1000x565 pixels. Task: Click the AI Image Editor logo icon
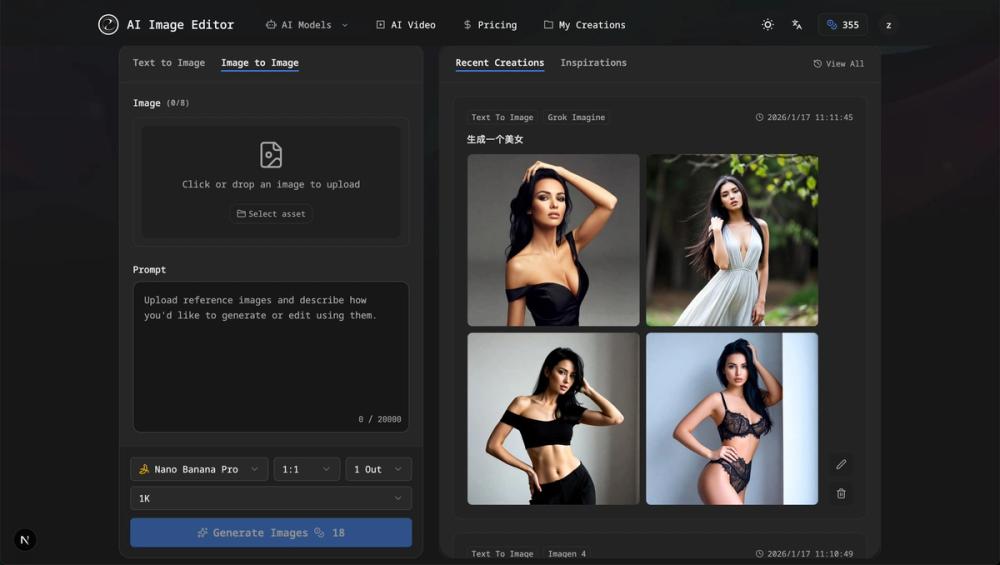(x=108, y=25)
